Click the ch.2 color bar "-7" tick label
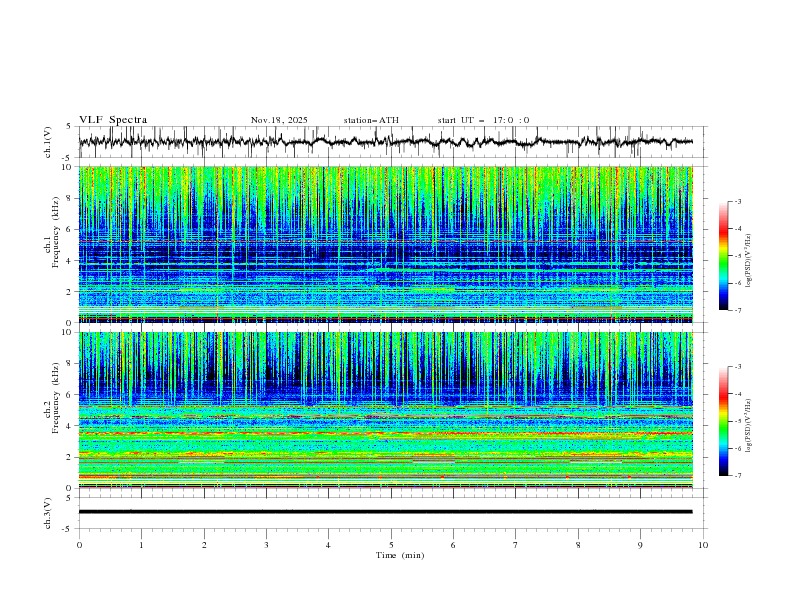The height and width of the screenshot is (612, 792). 738,476
